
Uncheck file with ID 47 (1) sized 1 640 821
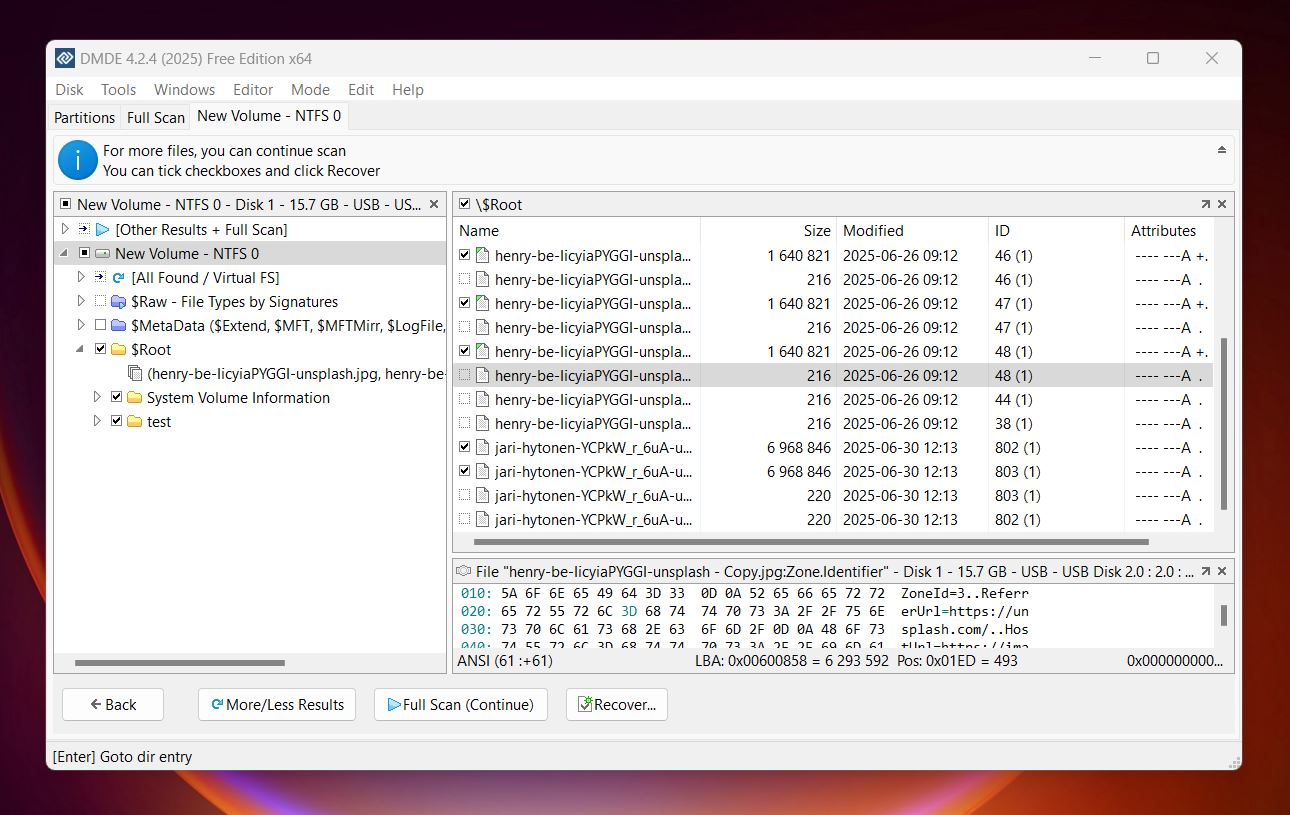pyautogui.click(x=464, y=302)
